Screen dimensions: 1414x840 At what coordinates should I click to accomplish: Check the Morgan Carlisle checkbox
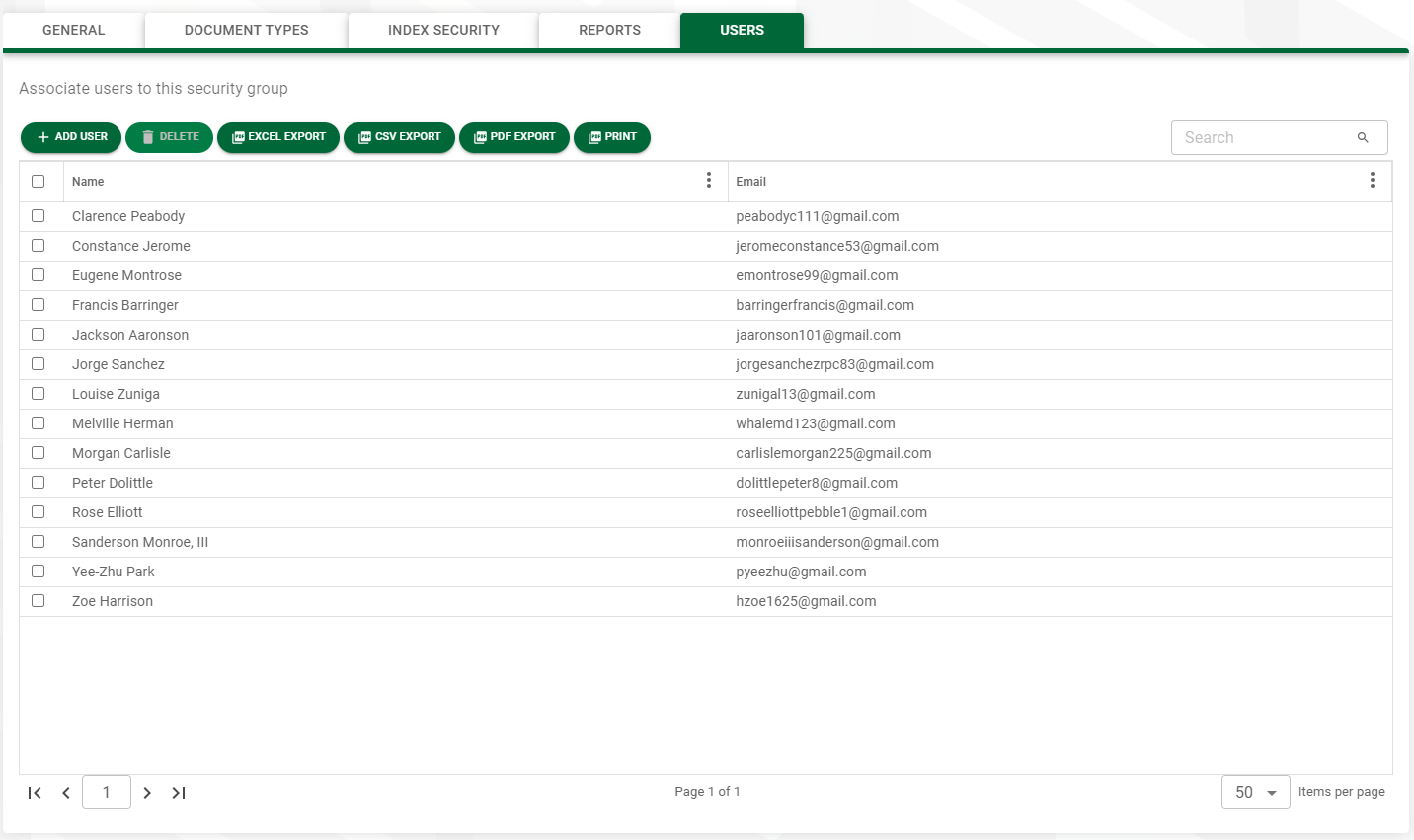coord(39,452)
